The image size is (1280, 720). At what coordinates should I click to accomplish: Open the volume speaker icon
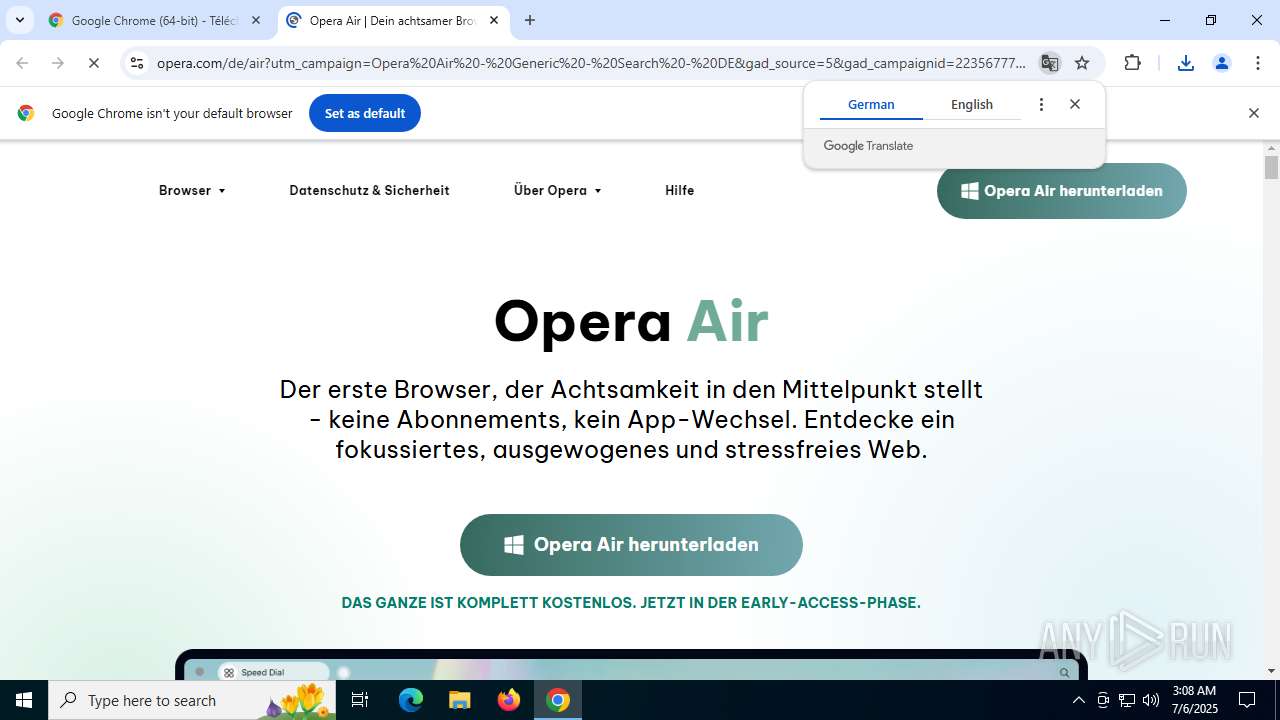1151,700
